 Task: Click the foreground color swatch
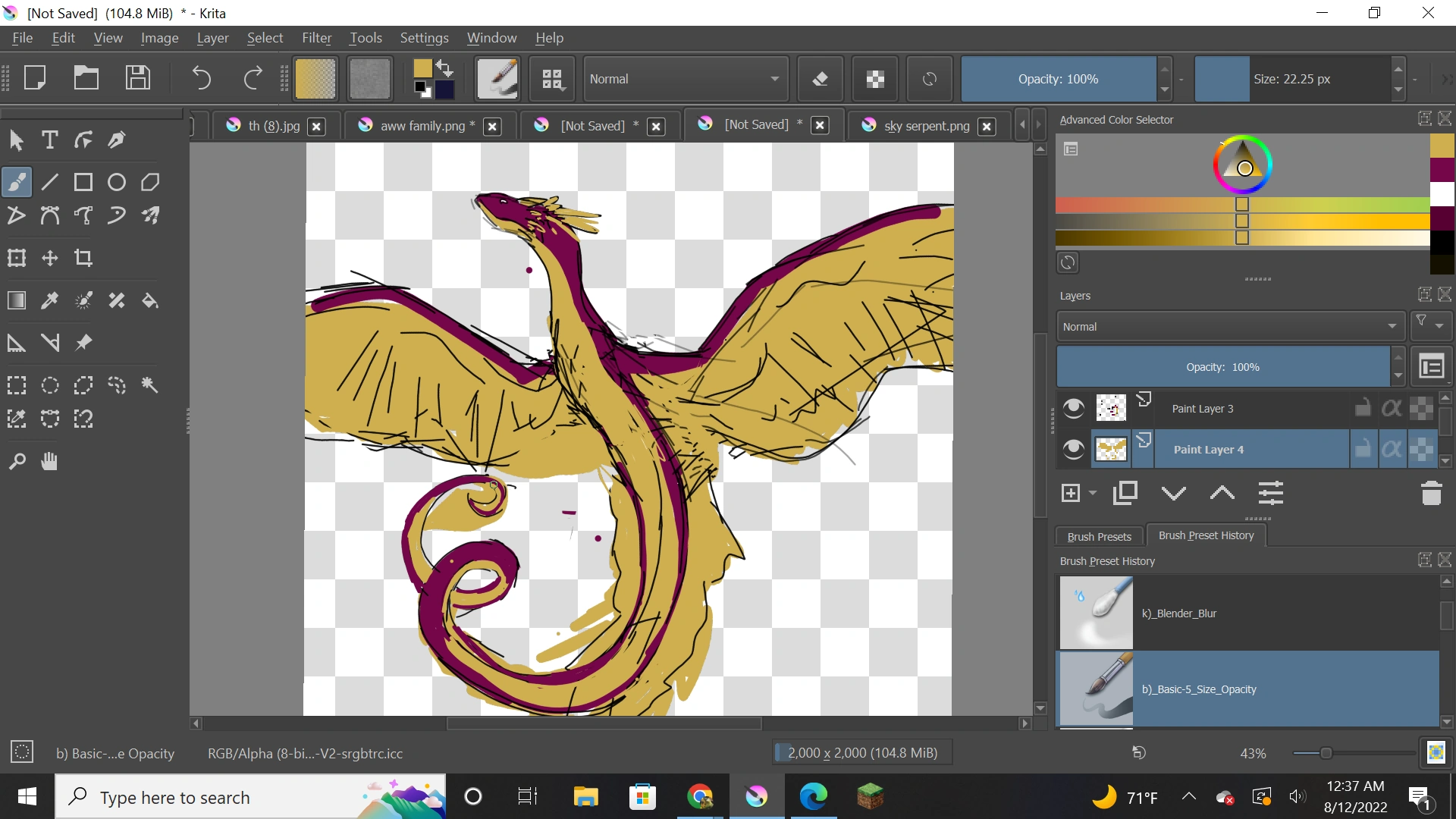(422, 68)
